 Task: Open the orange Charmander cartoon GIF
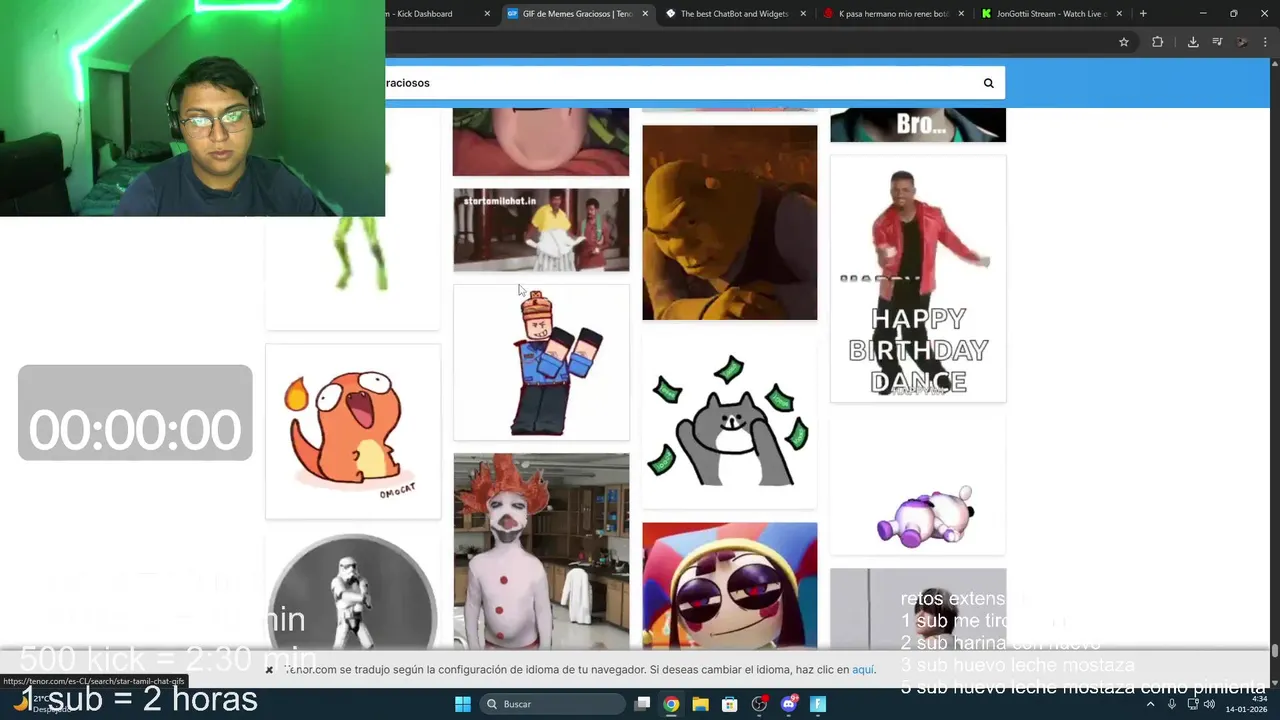point(353,432)
